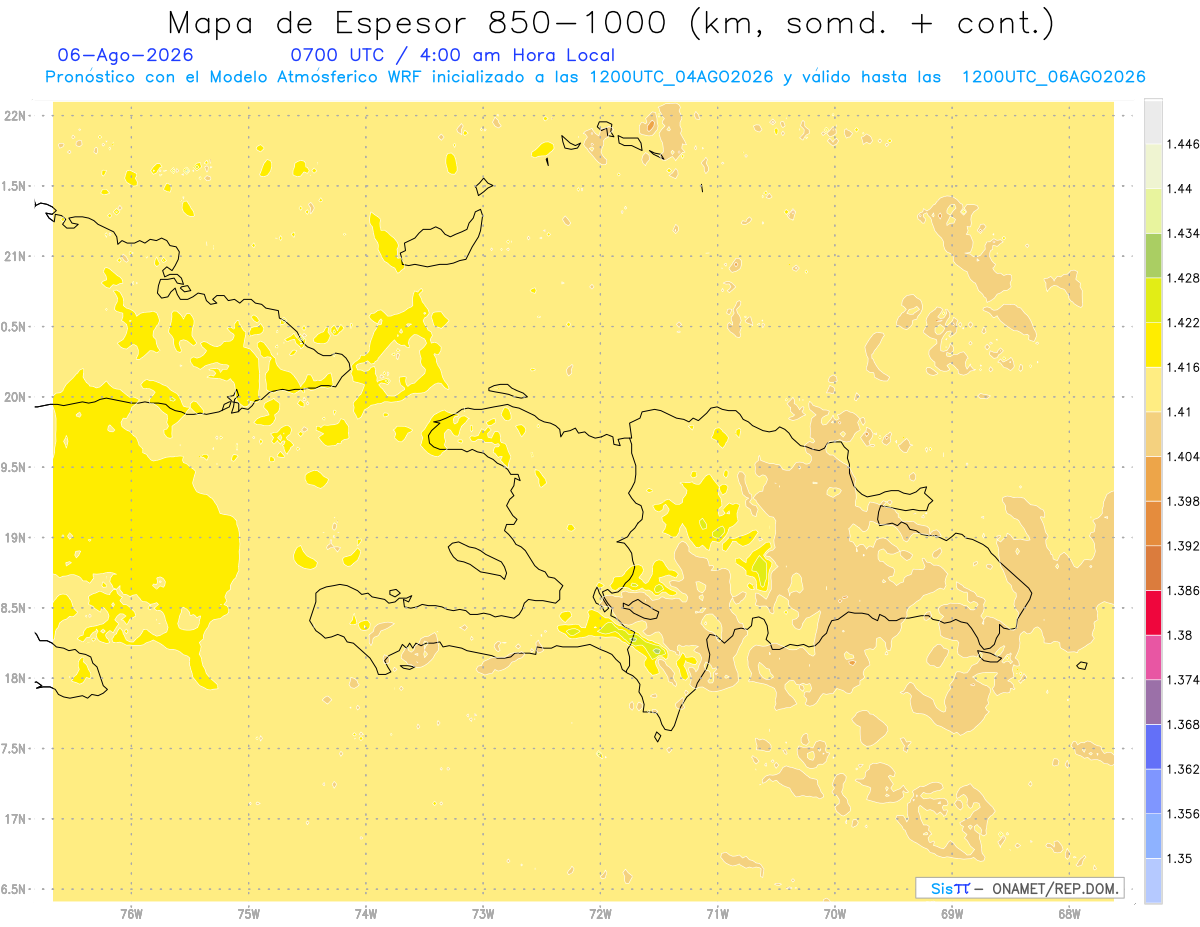Screen dimensions: 1200x927
Task: Click the 1.398 legend value
Action: tap(1183, 501)
